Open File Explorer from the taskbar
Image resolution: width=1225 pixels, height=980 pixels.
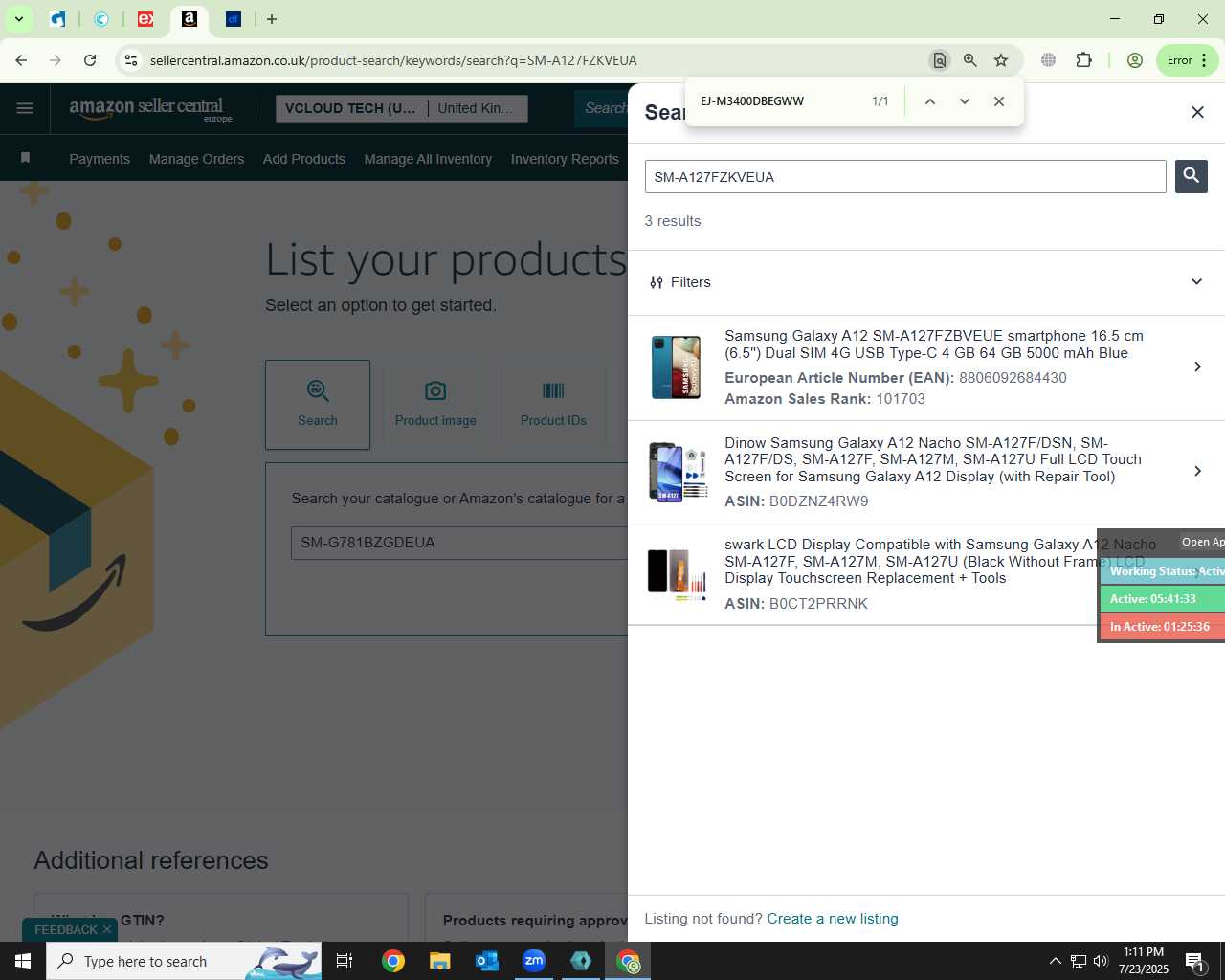coord(439,961)
